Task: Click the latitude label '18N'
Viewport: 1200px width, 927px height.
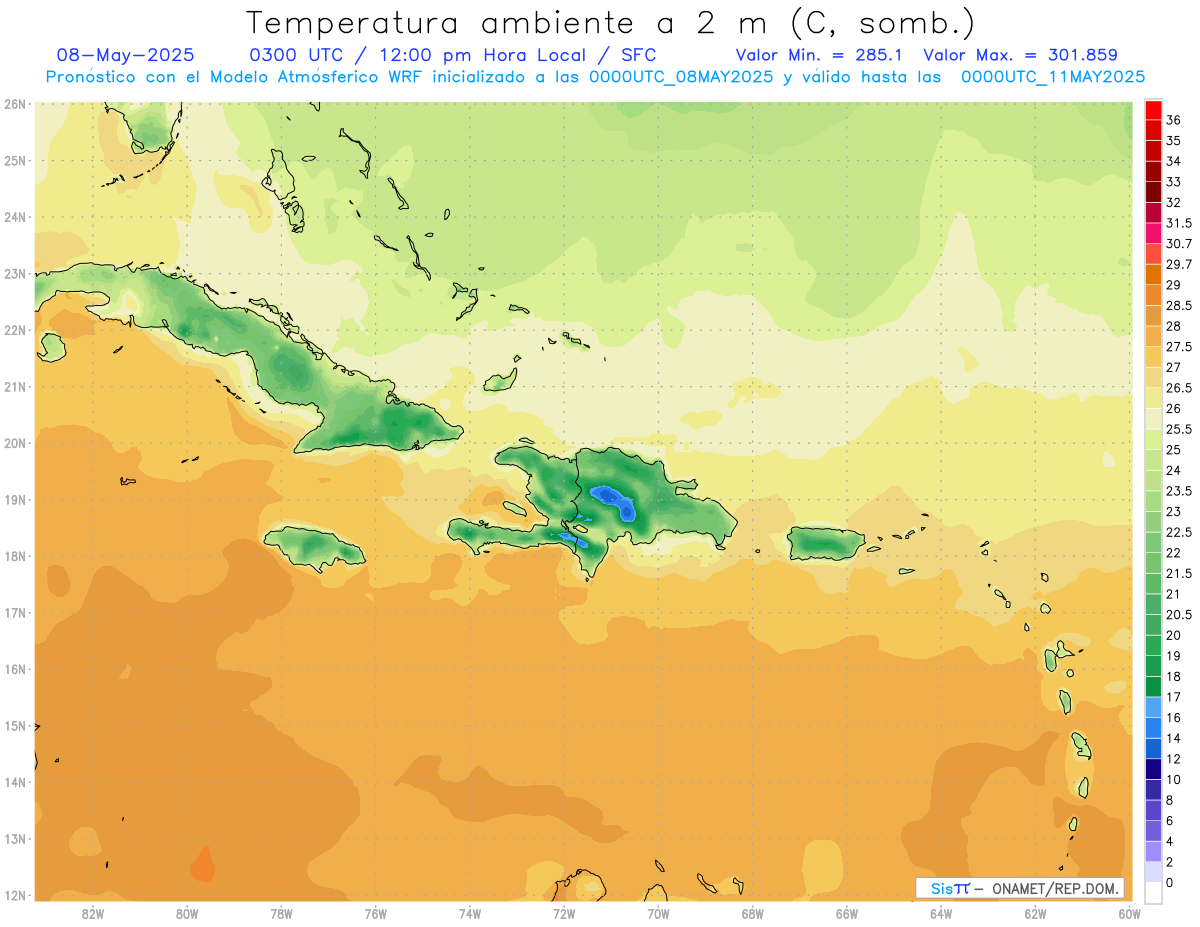Action: (15, 556)
